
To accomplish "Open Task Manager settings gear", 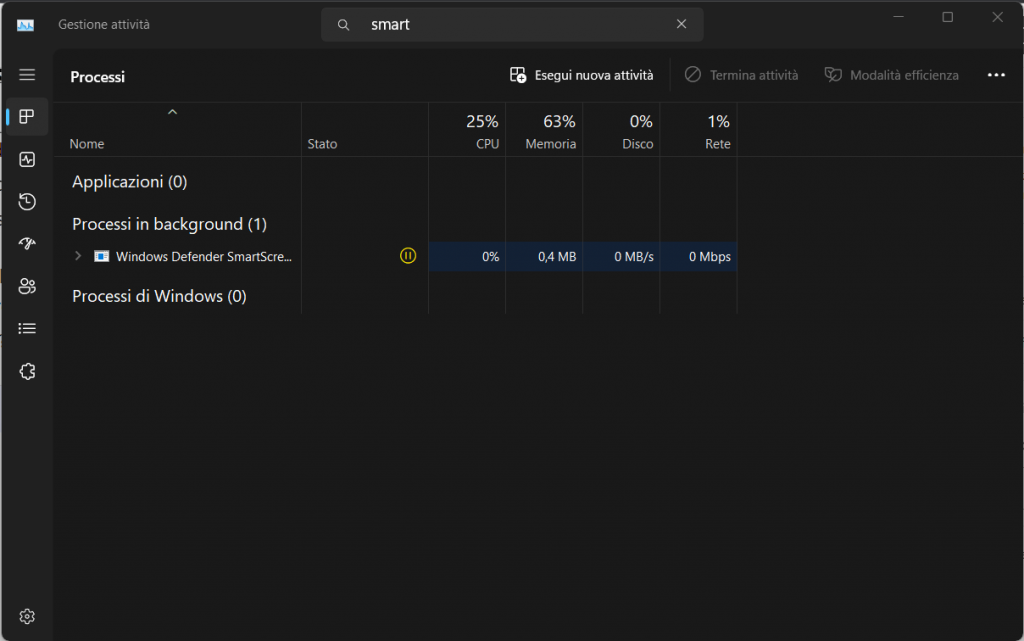I will pyautogui.click(x=27, y=616).
